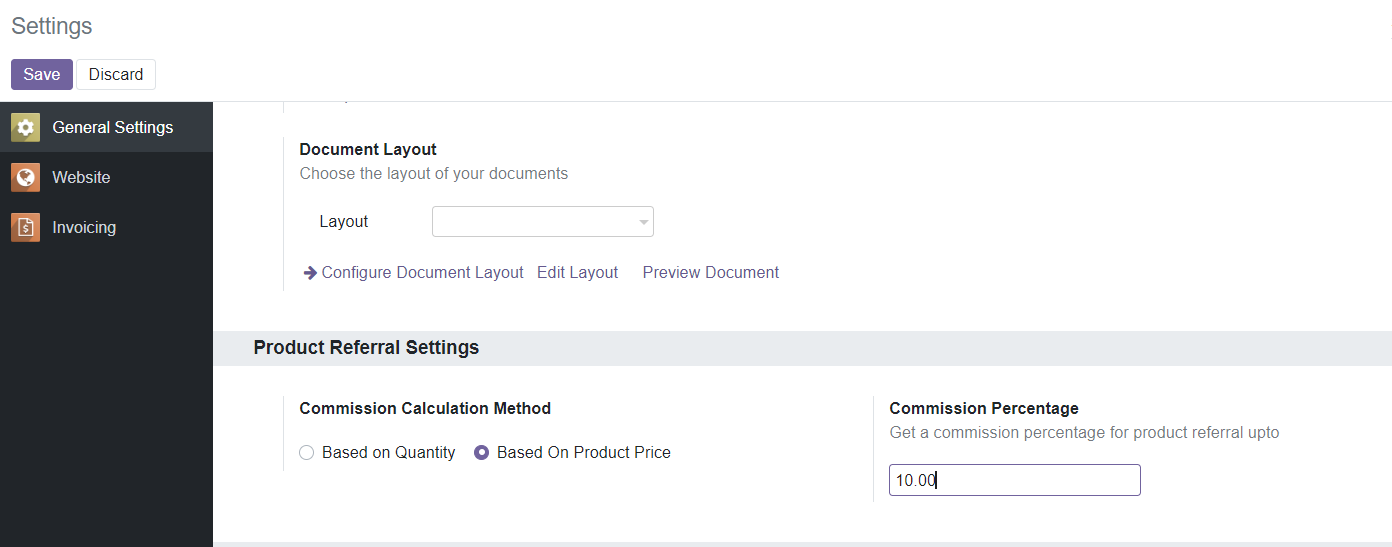The height and width of the screenshot is (547, 1392).
Task: Select the Based on Quantity radio button
Action: pyautogui.click(x=307, y=453)
